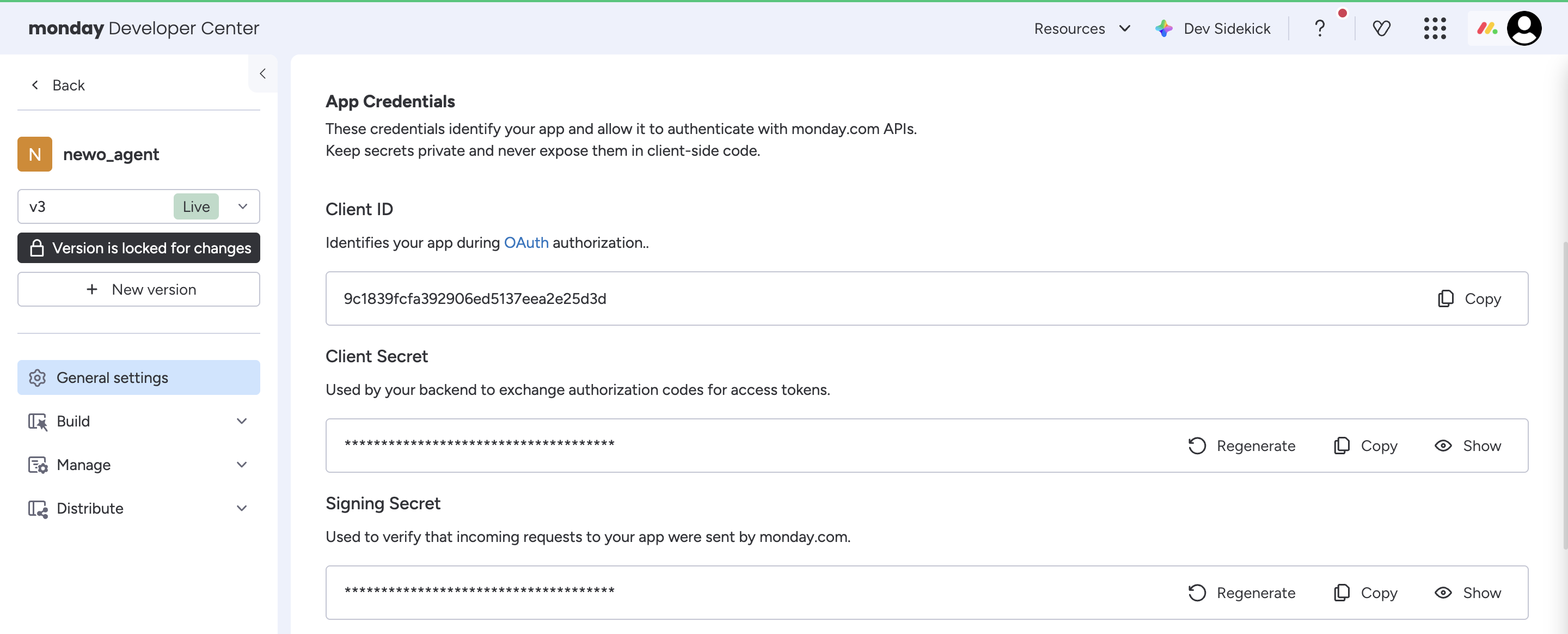Reveal the Signing Secret via eye icon
Screen dimensions: 1568x634
(1443, 593)
